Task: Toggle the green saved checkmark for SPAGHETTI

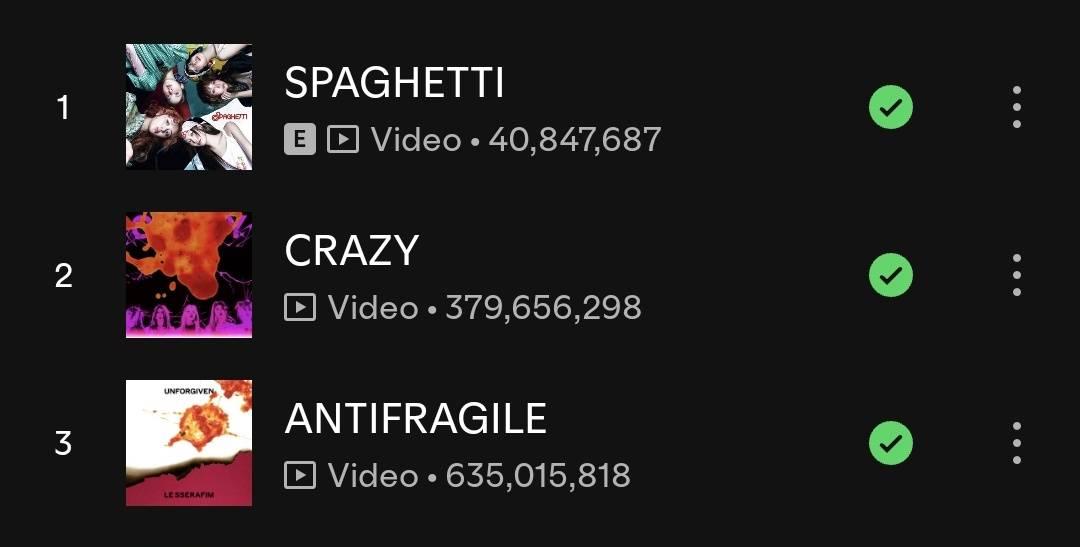Action: (x=890, y=107)
